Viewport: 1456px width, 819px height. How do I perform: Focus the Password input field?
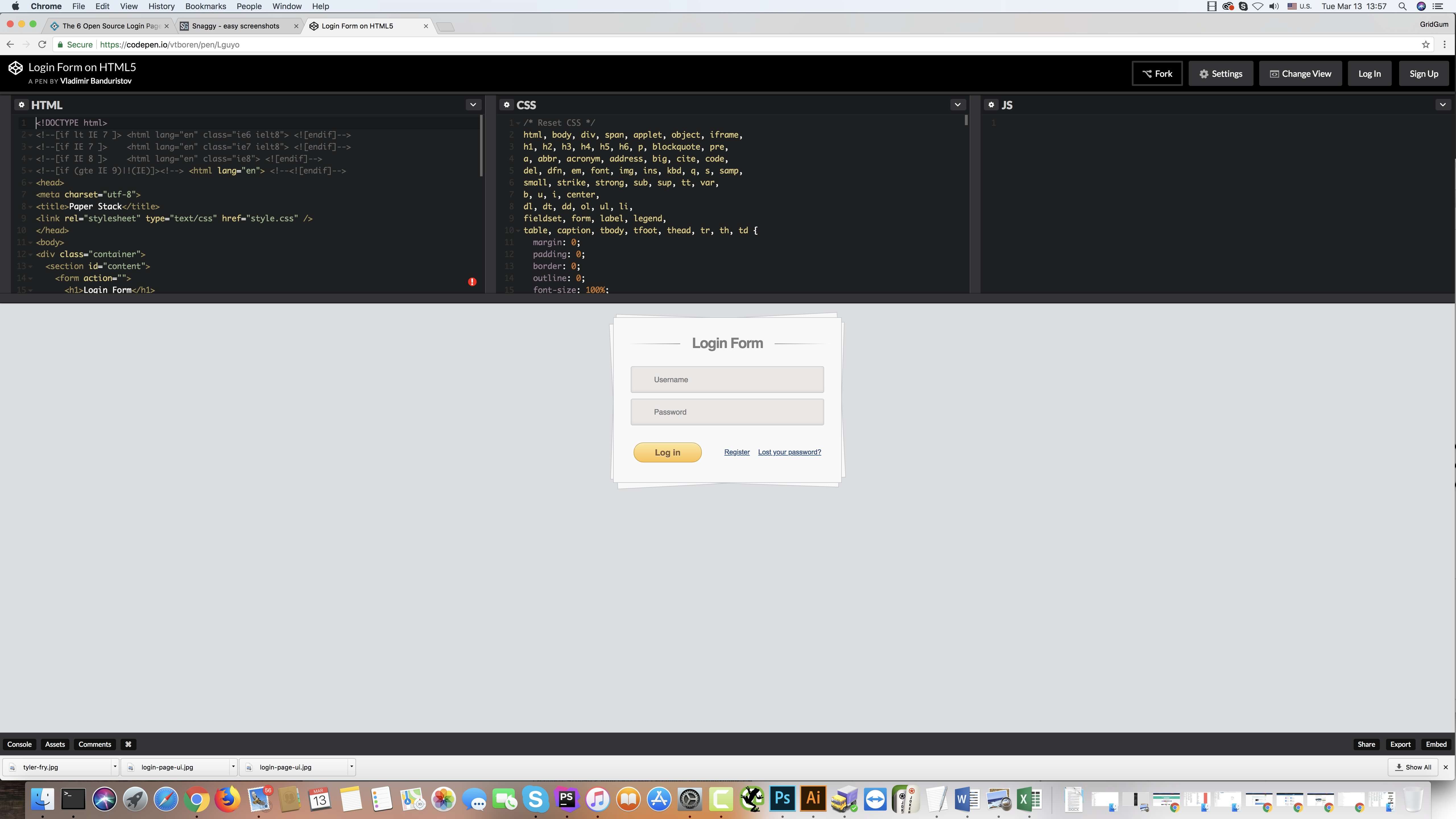pos(727,412)
